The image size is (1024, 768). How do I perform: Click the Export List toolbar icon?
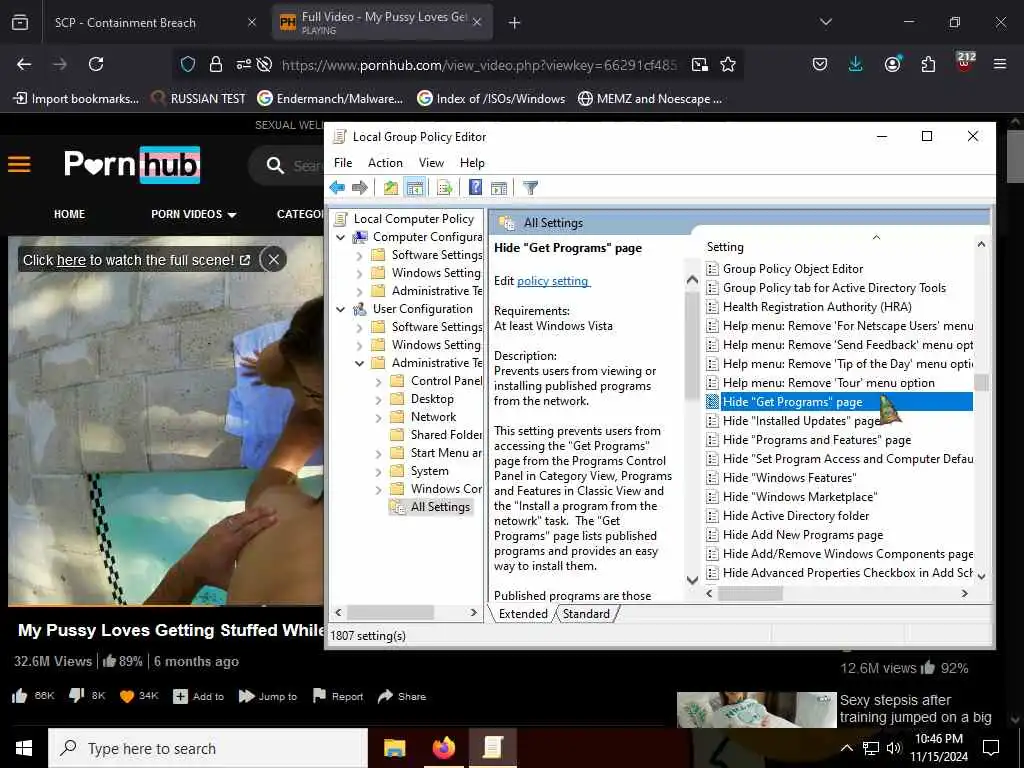point(445,188)
